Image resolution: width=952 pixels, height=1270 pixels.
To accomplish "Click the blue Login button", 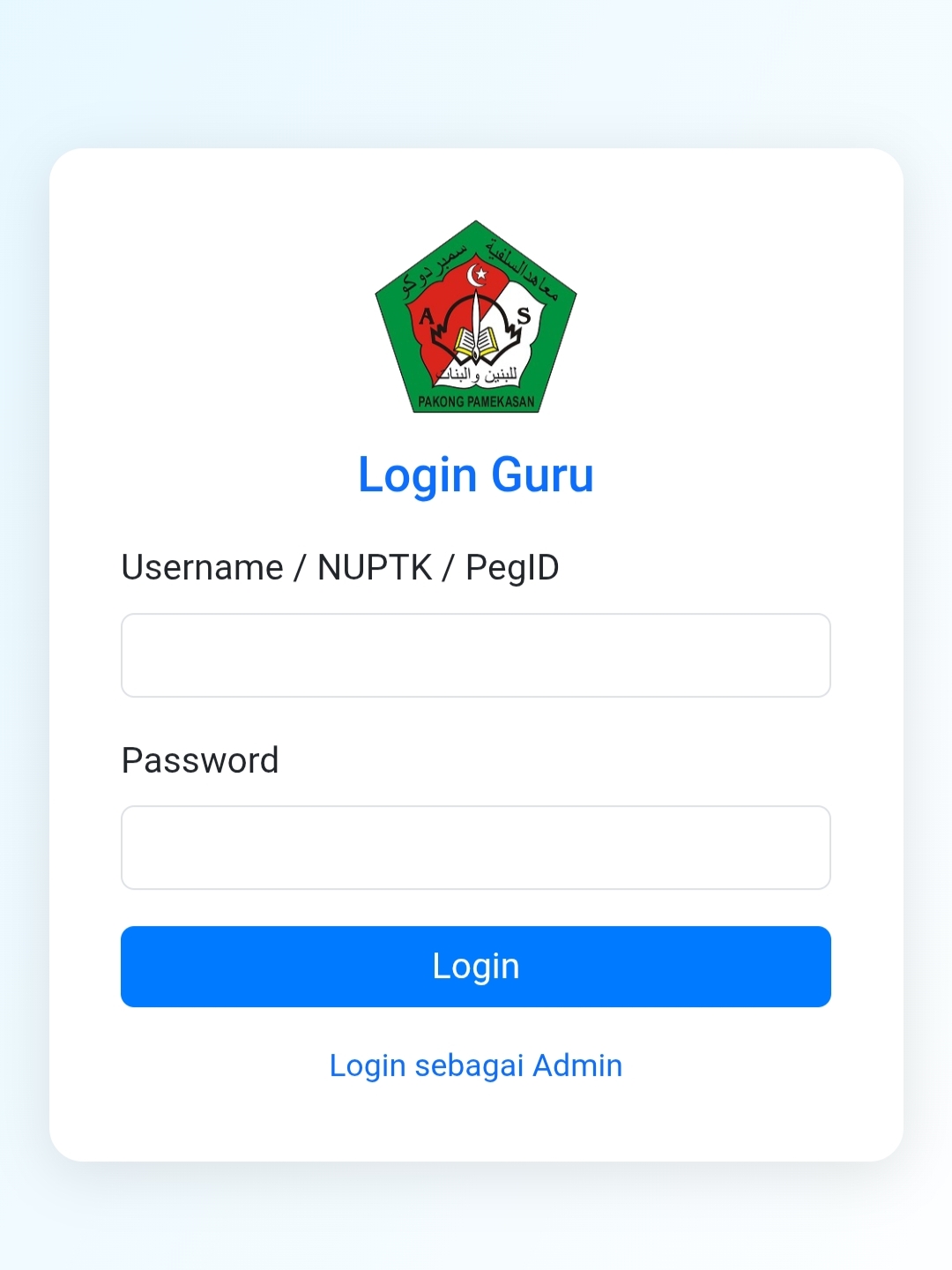I will [x=476, y=967].
